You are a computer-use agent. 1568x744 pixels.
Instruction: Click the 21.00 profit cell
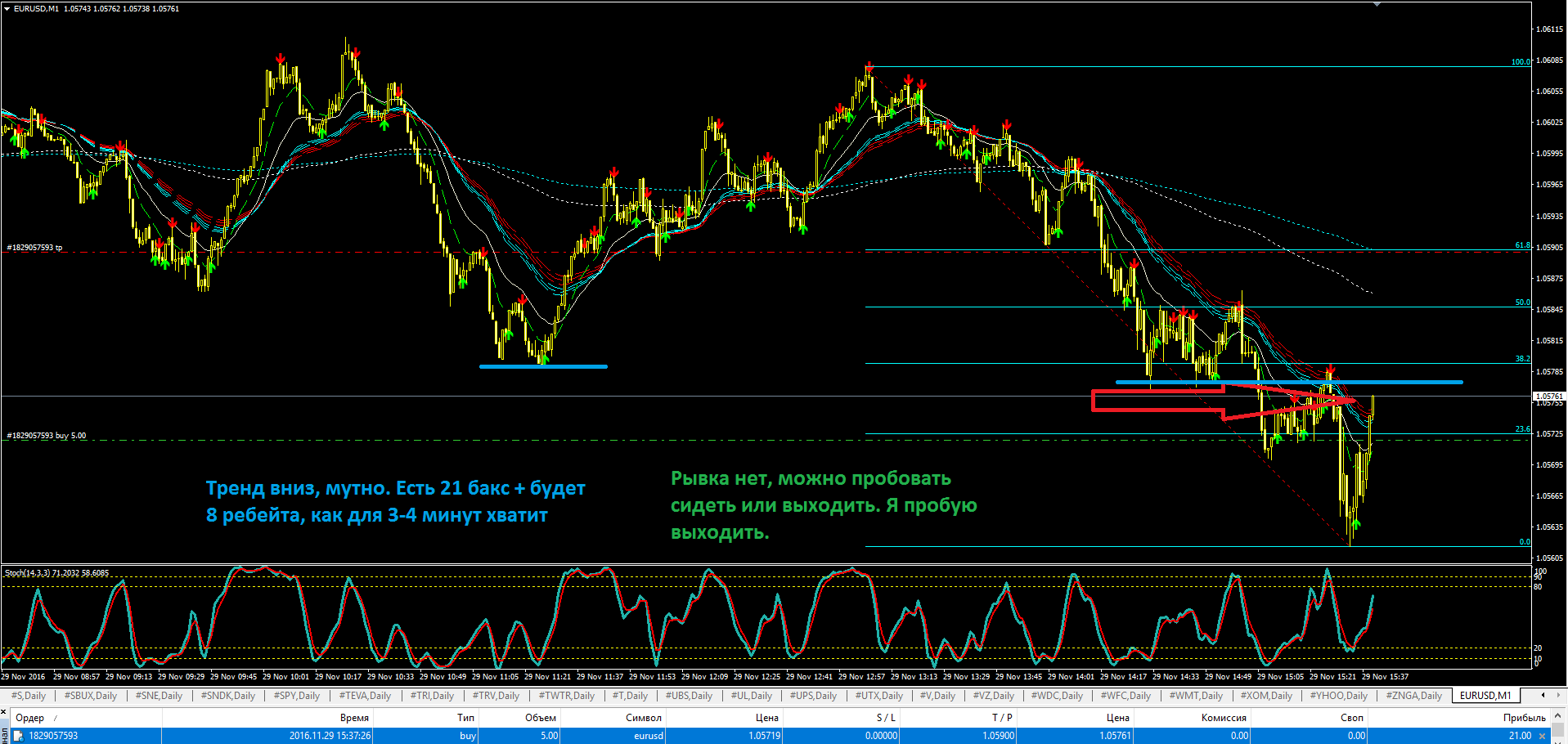tap(1520, 736)
